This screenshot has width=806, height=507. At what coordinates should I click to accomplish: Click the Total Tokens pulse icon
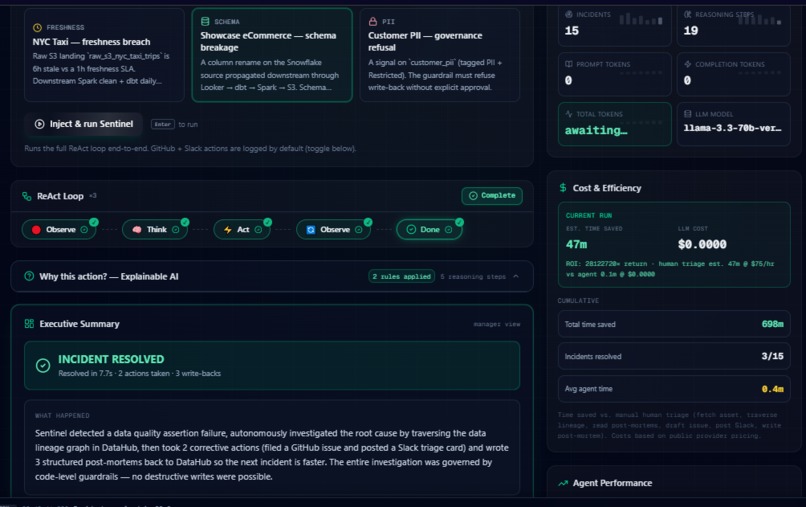(569, 114)
